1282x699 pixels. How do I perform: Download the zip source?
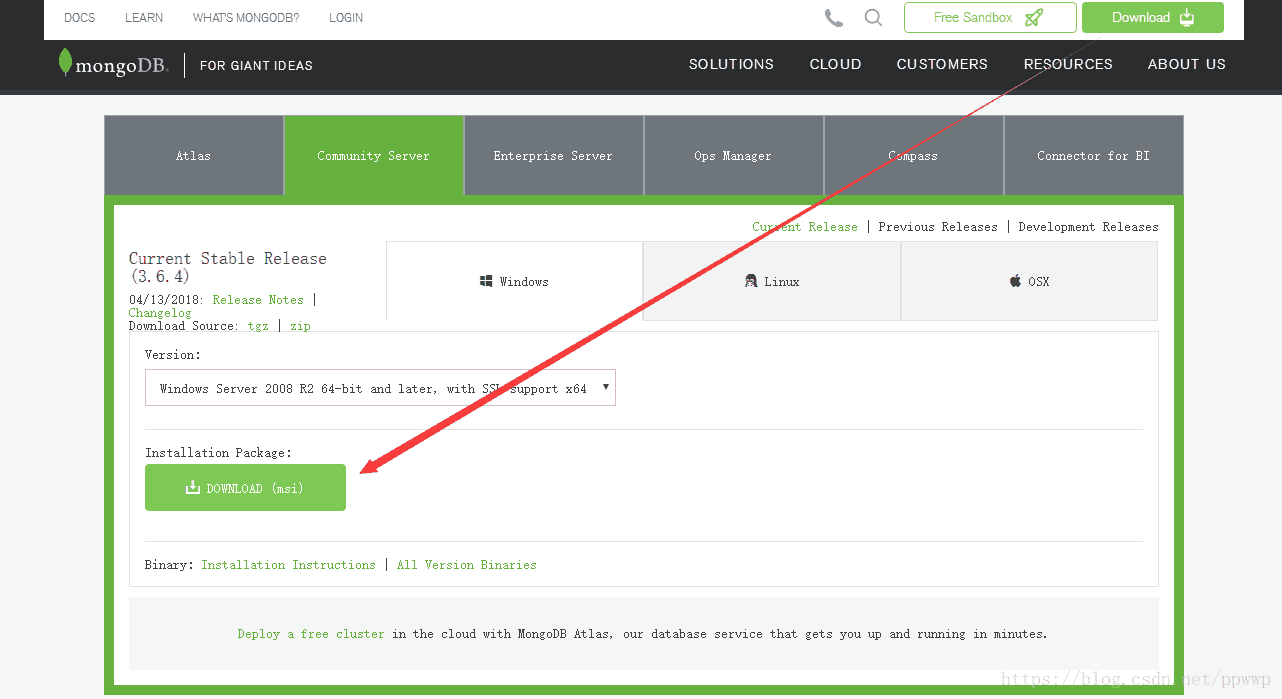[300, 326]
